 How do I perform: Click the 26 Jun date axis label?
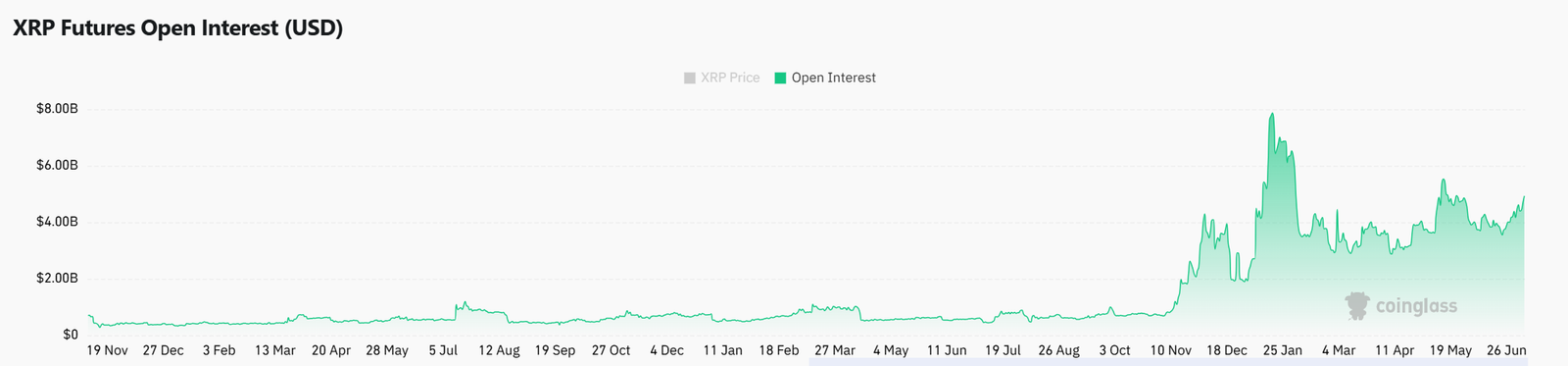coord(1506,350)
